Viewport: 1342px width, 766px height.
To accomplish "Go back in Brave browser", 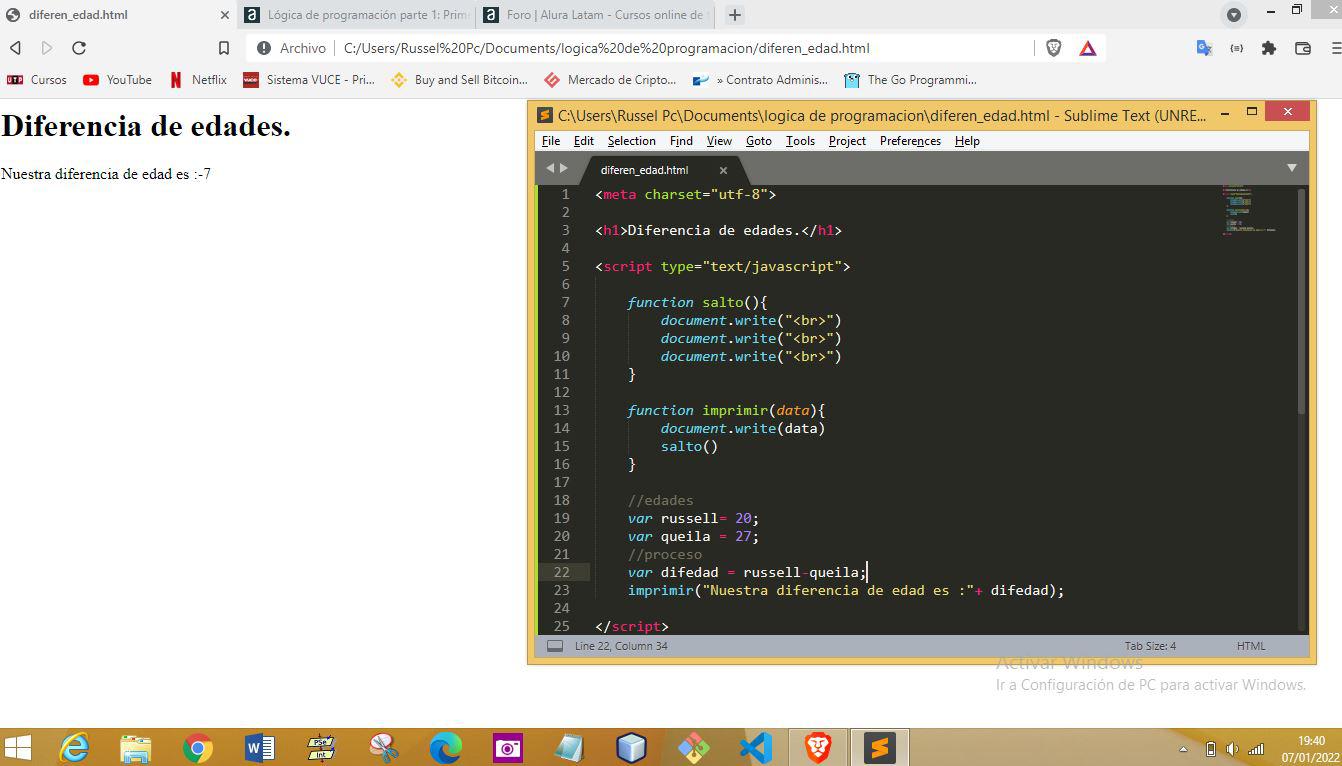I will [15, 48].
